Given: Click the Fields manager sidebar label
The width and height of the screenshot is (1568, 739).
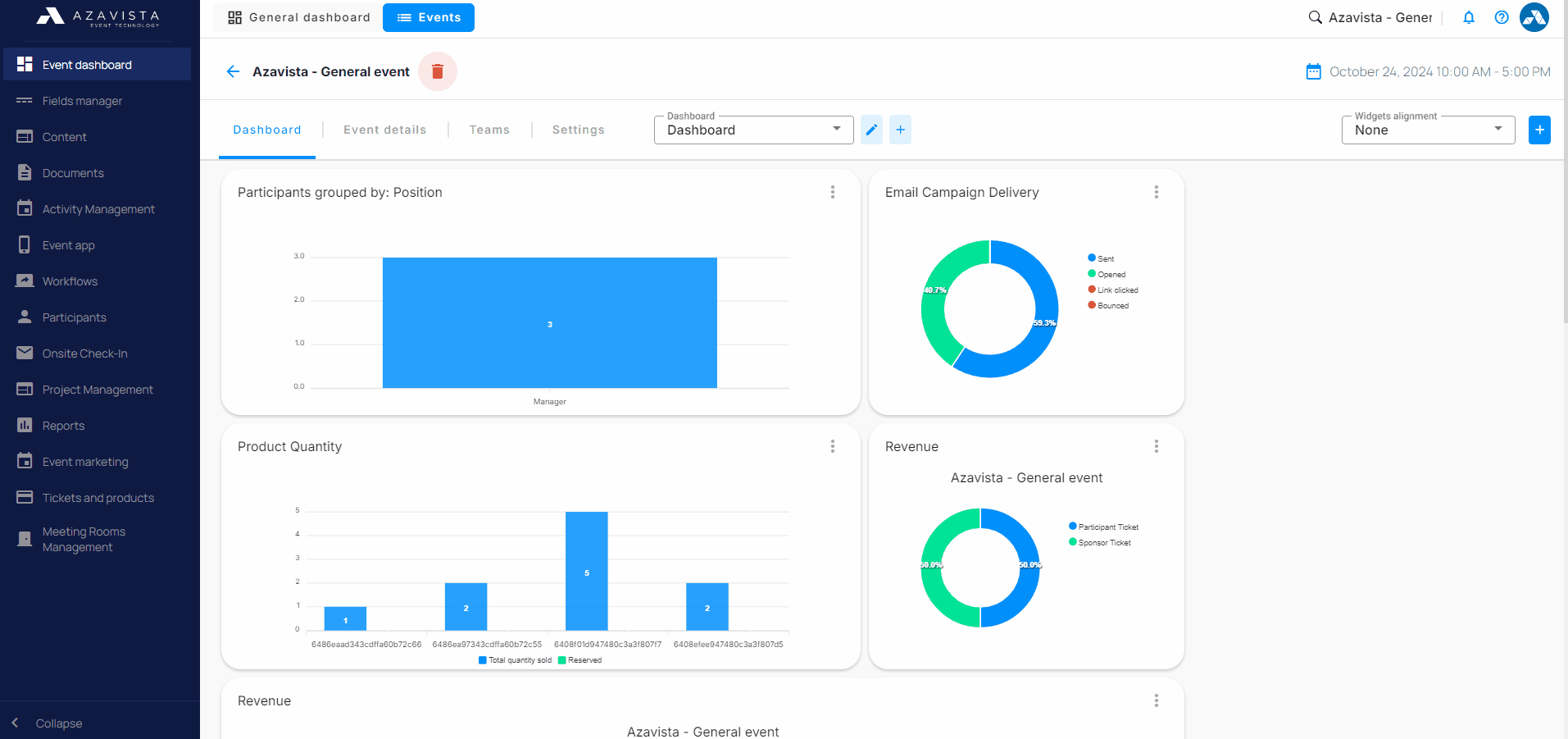Looking at the screenshot, I should [x=82, y=101].
